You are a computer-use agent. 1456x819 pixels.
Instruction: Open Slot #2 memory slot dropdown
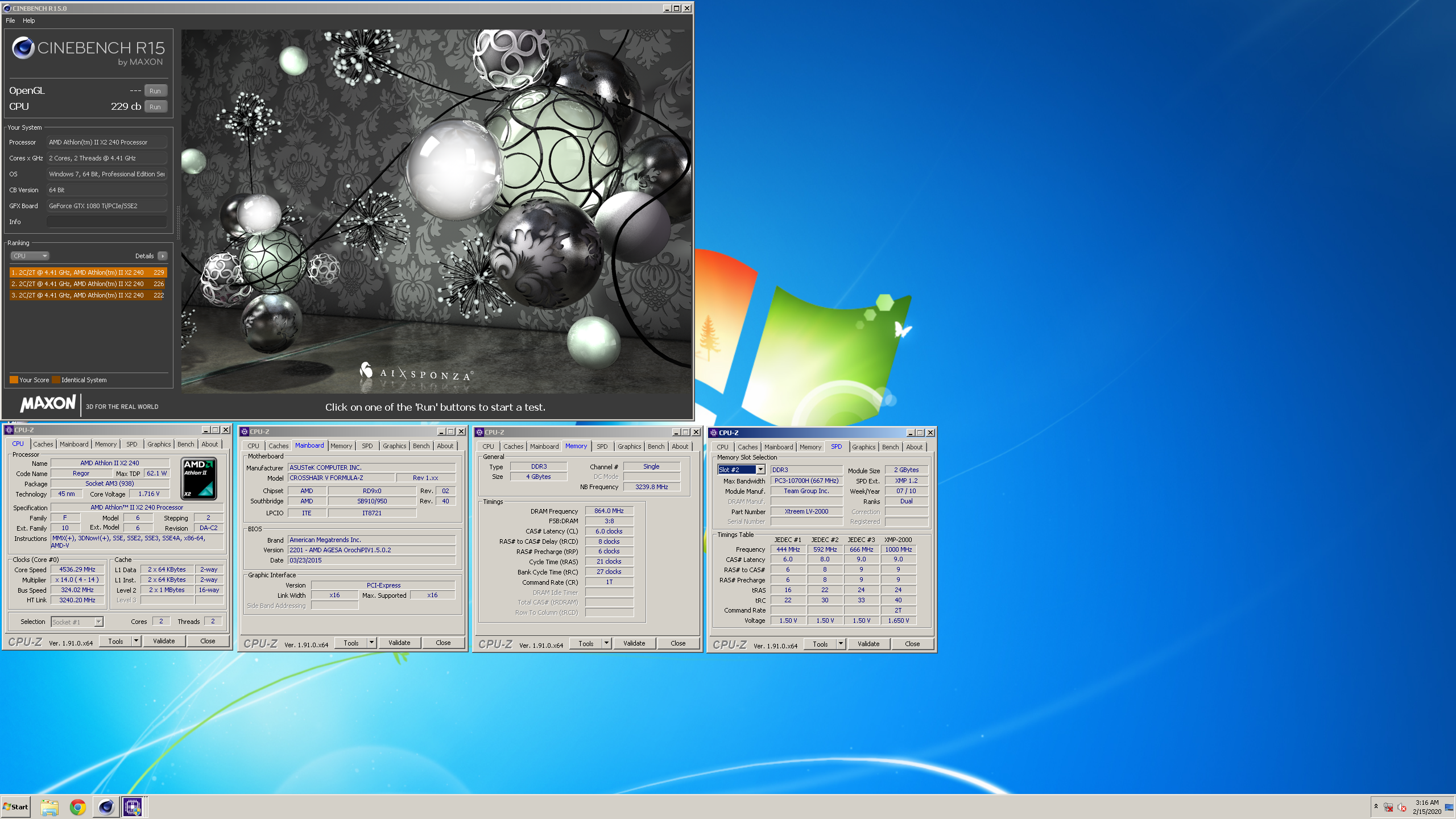tap(741, 470)
